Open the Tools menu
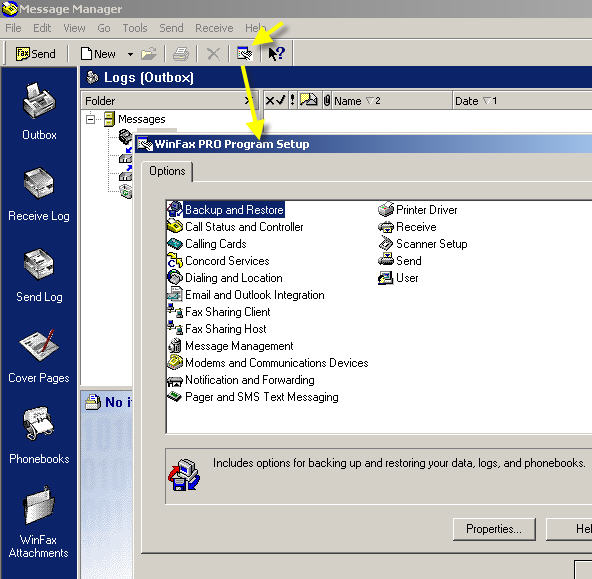The image size is (592, 579). pyautogui.click(x=135, y=28)
